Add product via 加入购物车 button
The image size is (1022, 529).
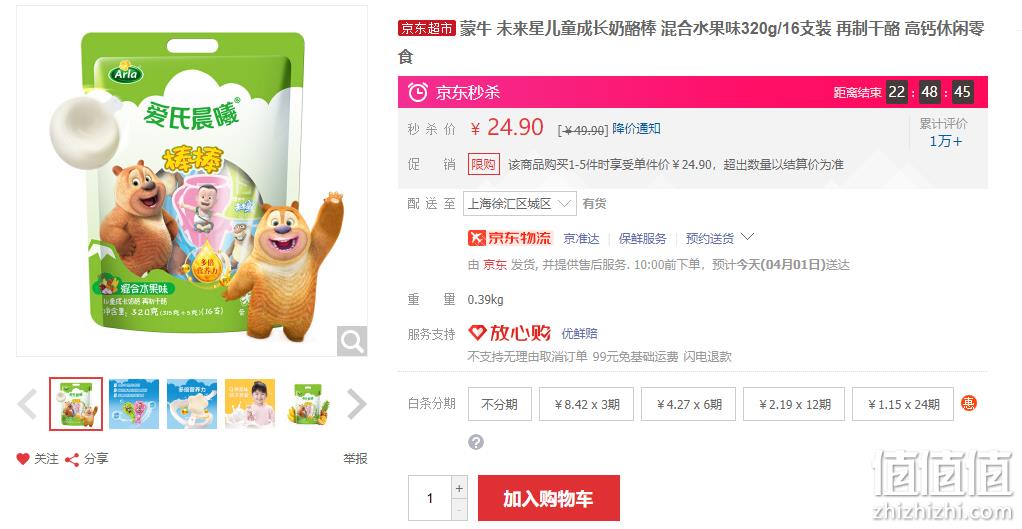[x=549, y=498]
